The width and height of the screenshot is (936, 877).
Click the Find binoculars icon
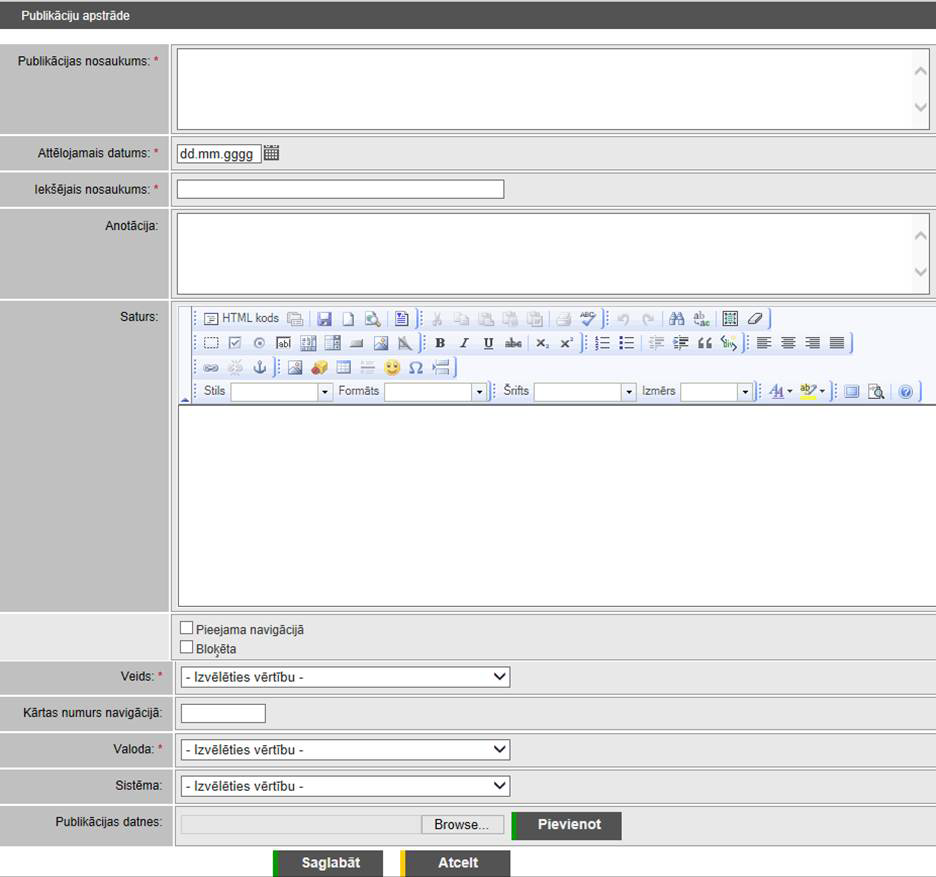pyautogui.click(x=677, y=319)
